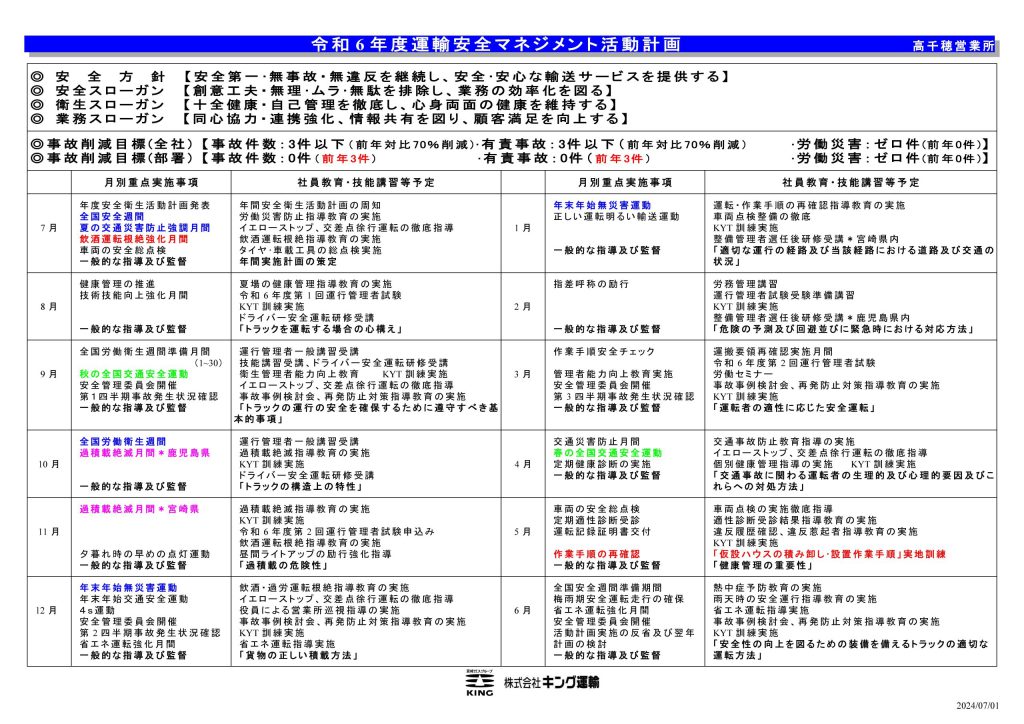This screenshot has height=724, width=1024.
Task: Click 役員による営業所巡視指導の実施
Action: 319,610
